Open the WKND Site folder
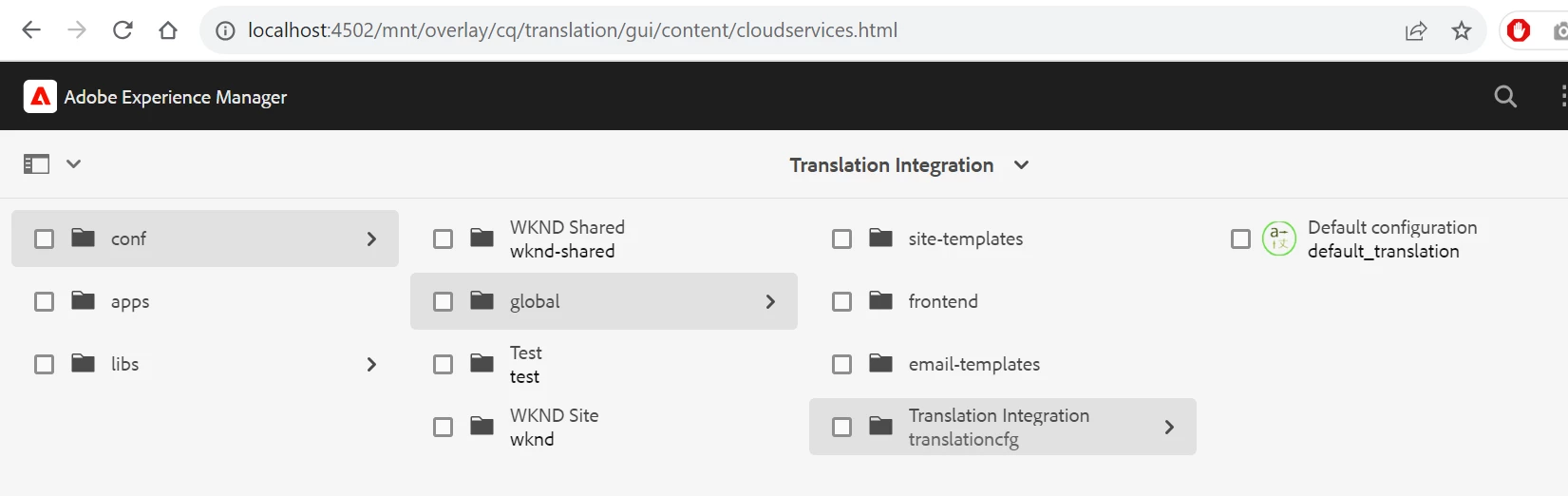 pos(554,427)
